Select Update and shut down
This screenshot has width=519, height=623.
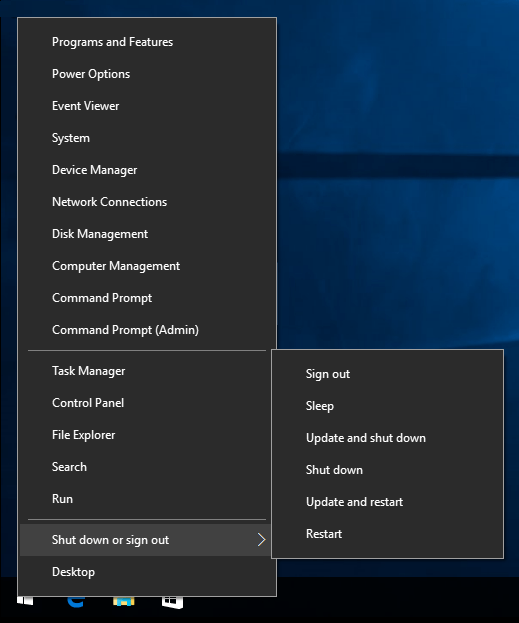[x=387, y=438]
